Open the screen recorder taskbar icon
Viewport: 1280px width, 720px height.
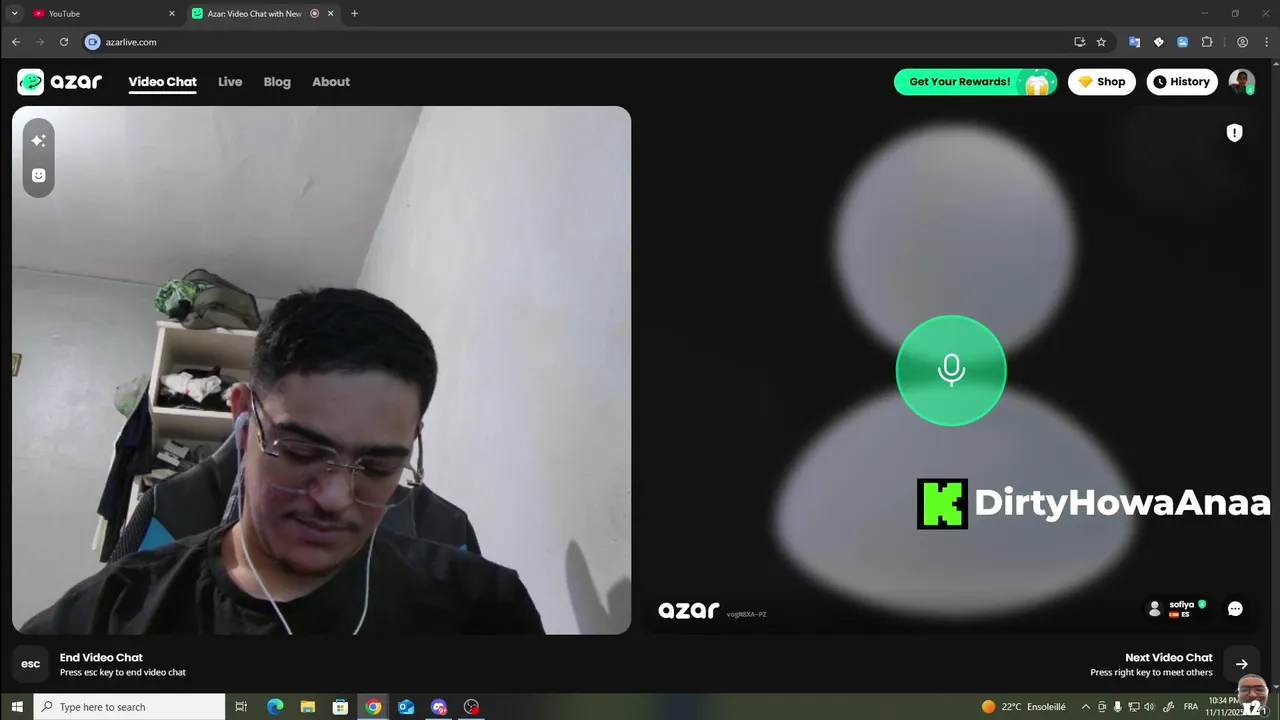pos(471,707)
